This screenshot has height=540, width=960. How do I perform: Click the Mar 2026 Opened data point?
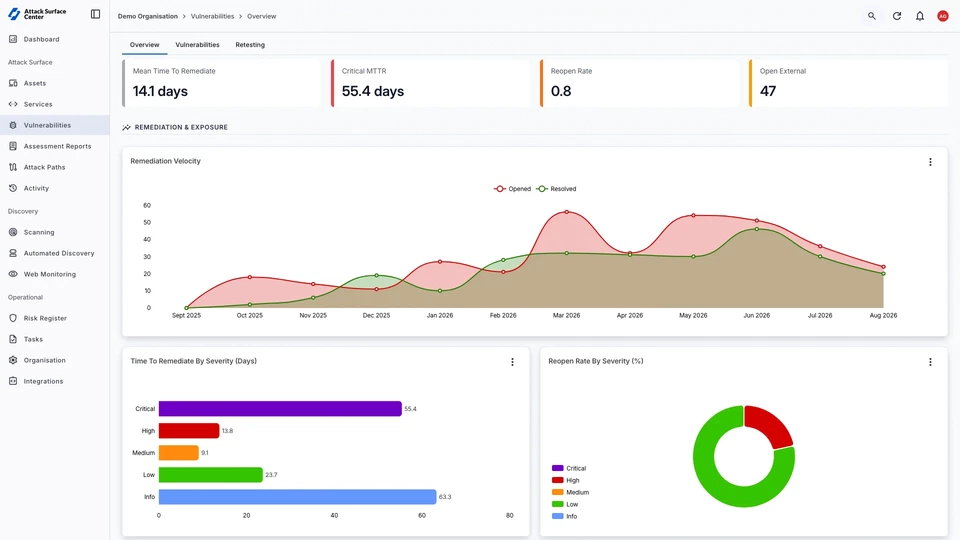coord(566,212)
